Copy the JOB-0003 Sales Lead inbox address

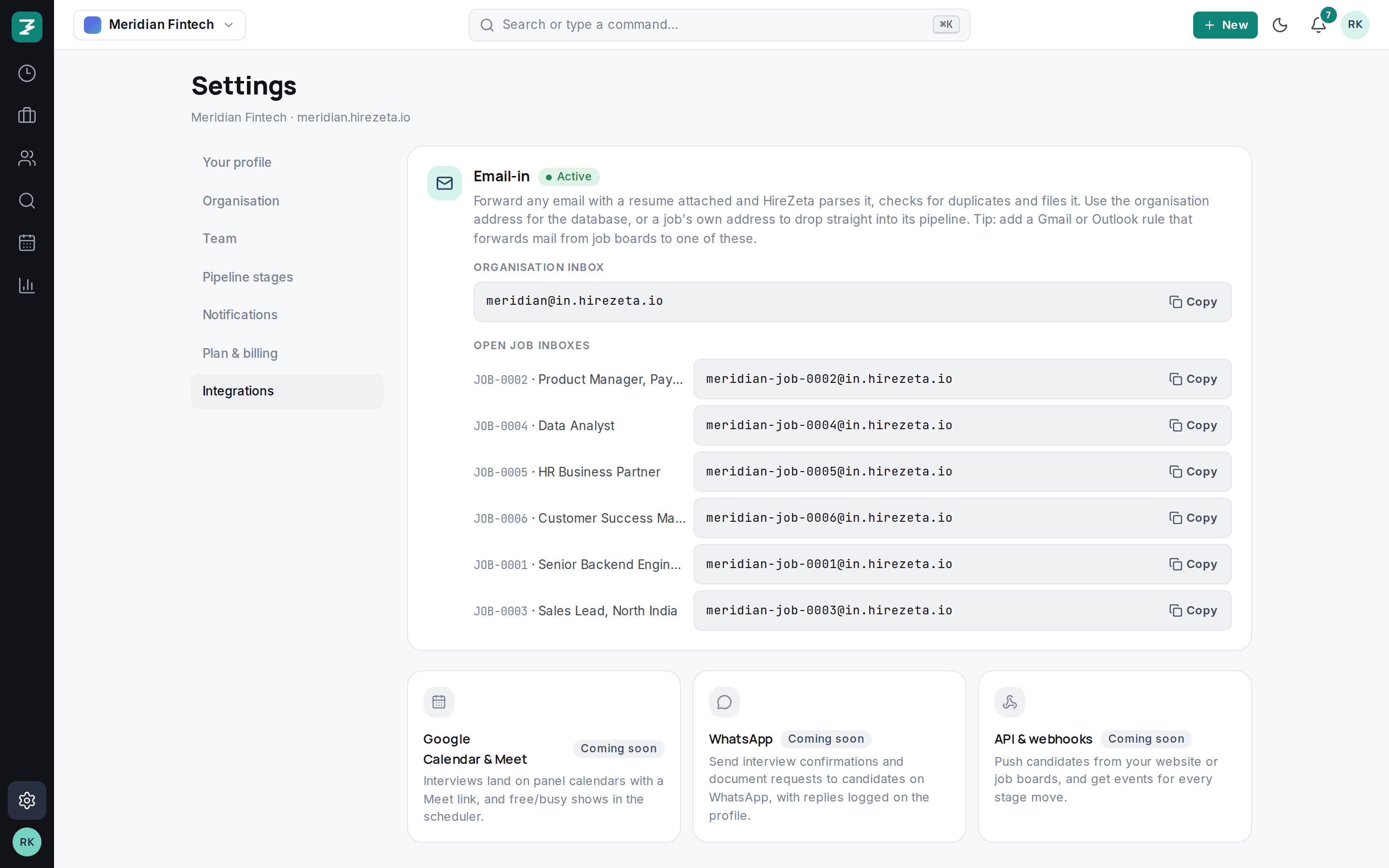pos(1193,610)
